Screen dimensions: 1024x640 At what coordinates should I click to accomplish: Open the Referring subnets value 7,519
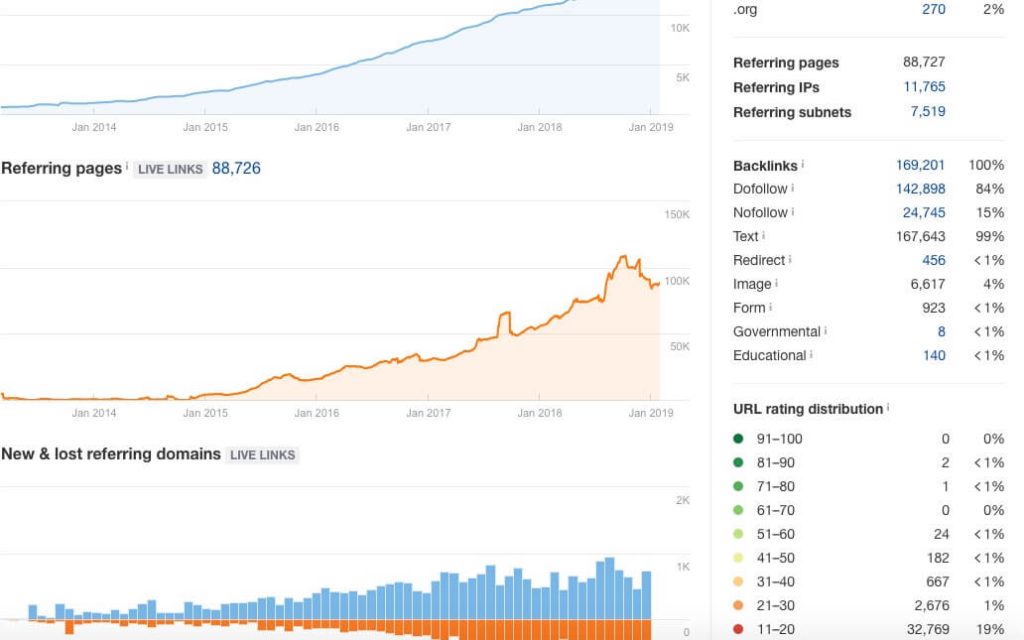pyautogui.click(x=928, y=112)
